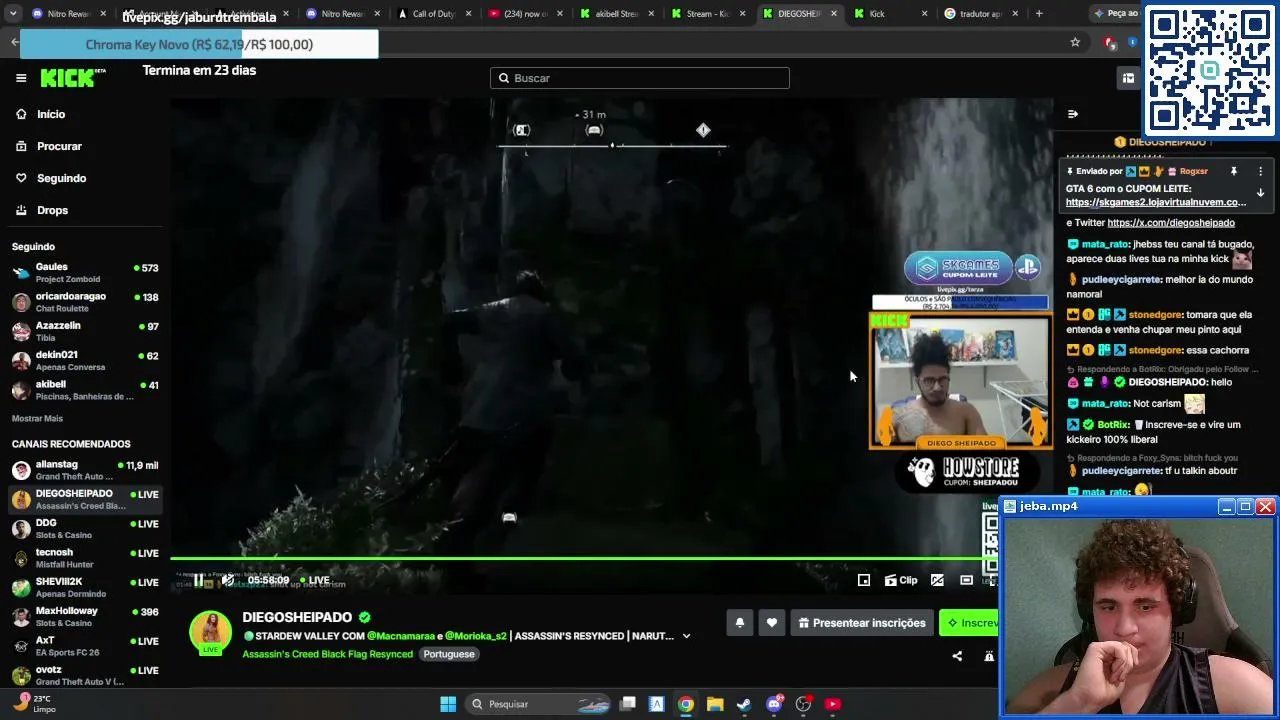Switch to the akibell Stream tab
The height and width of the screenshot is (720, 1280).
pyautogui.click(x=616, y=14)
